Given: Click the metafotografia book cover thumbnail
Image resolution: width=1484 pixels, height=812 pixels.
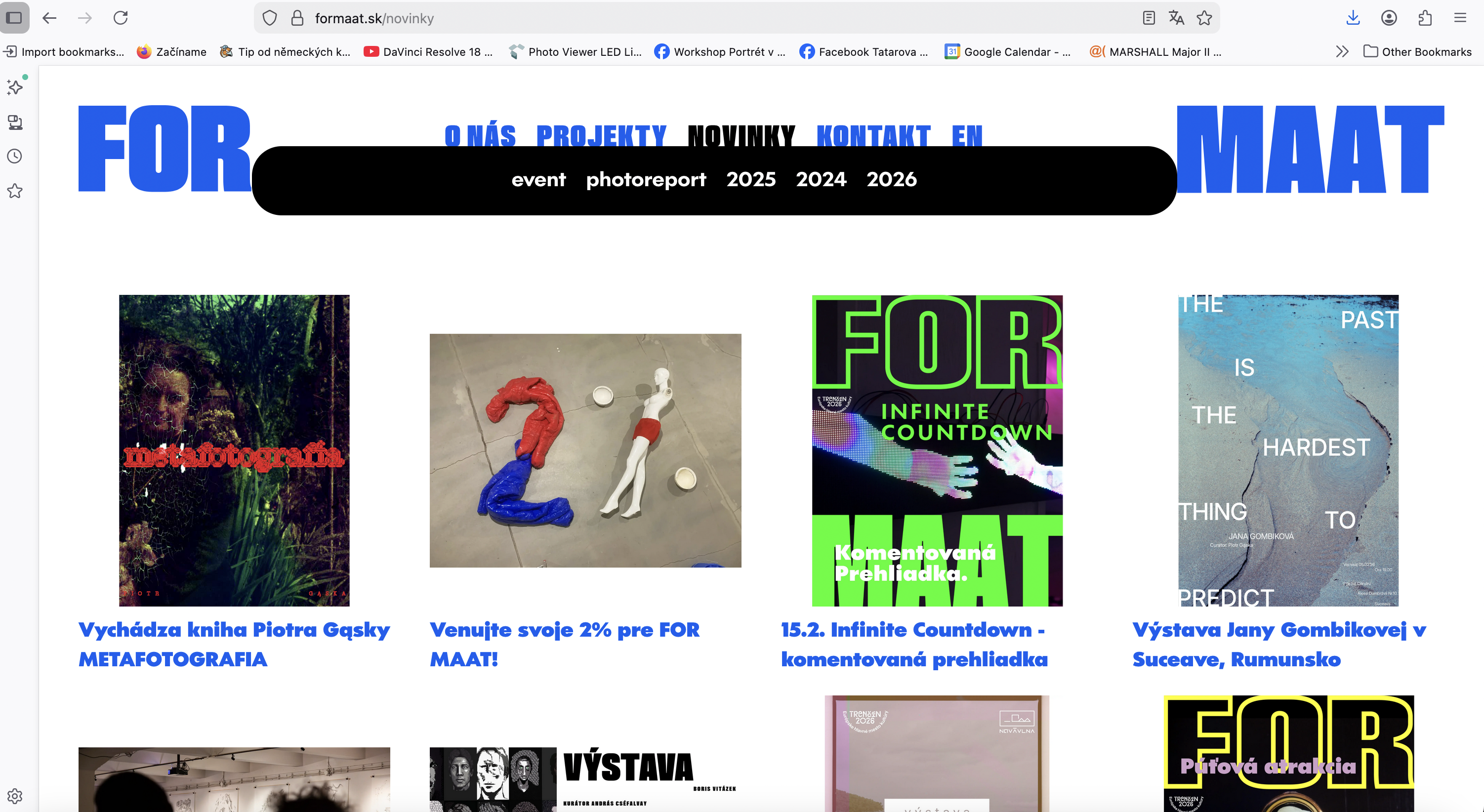Looking at the screenshot, I should [x=234, y=450].
